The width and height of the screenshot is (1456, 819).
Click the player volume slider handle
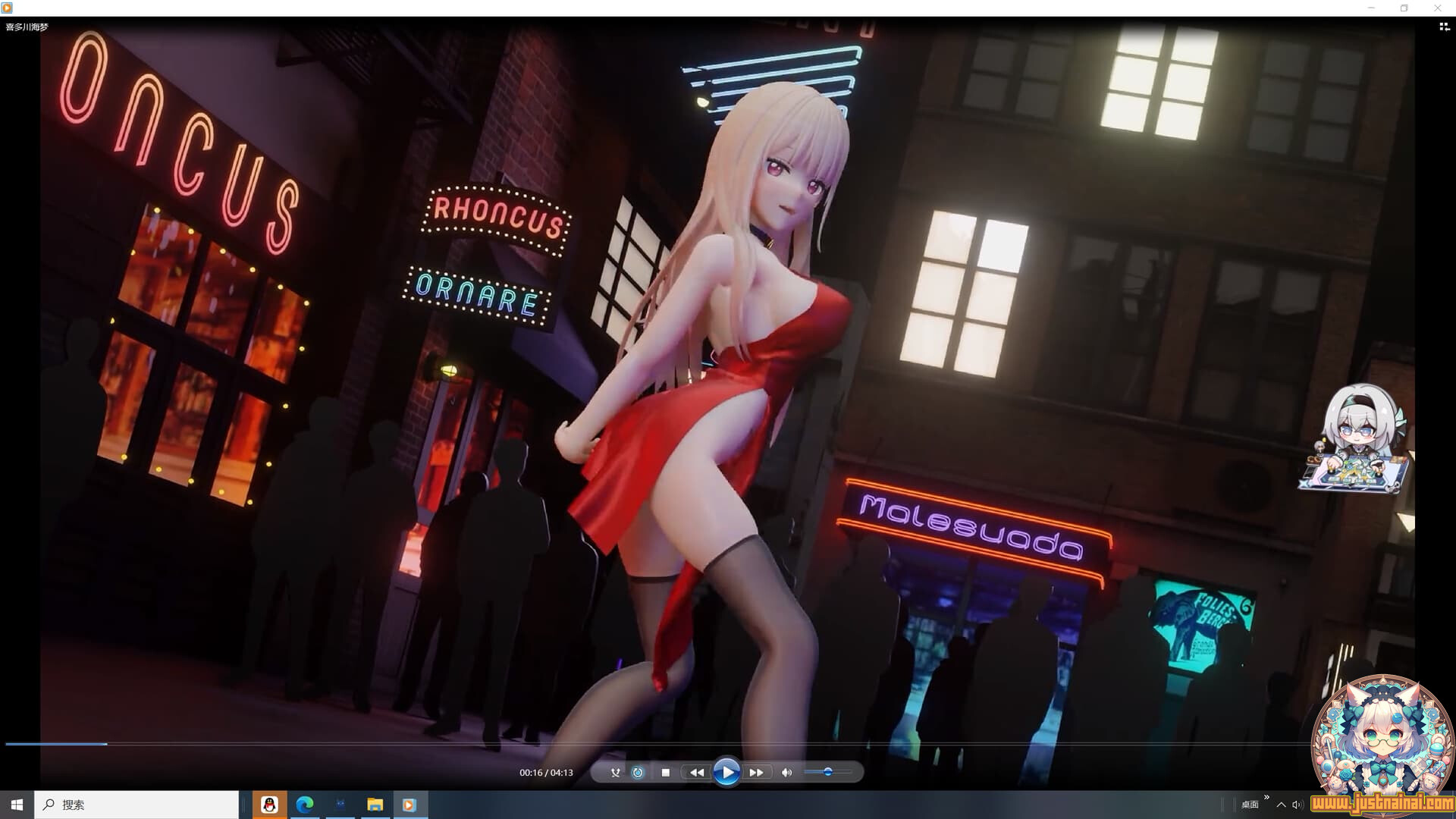(x=828, y=772)
